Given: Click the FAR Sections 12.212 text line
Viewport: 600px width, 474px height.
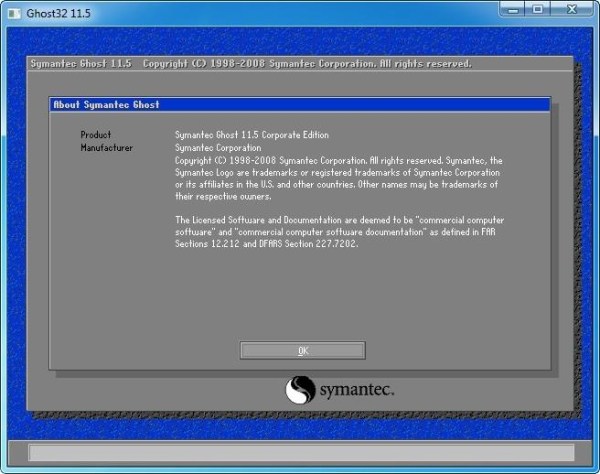Looking at the screenshot, I should [x=266, y=243].
